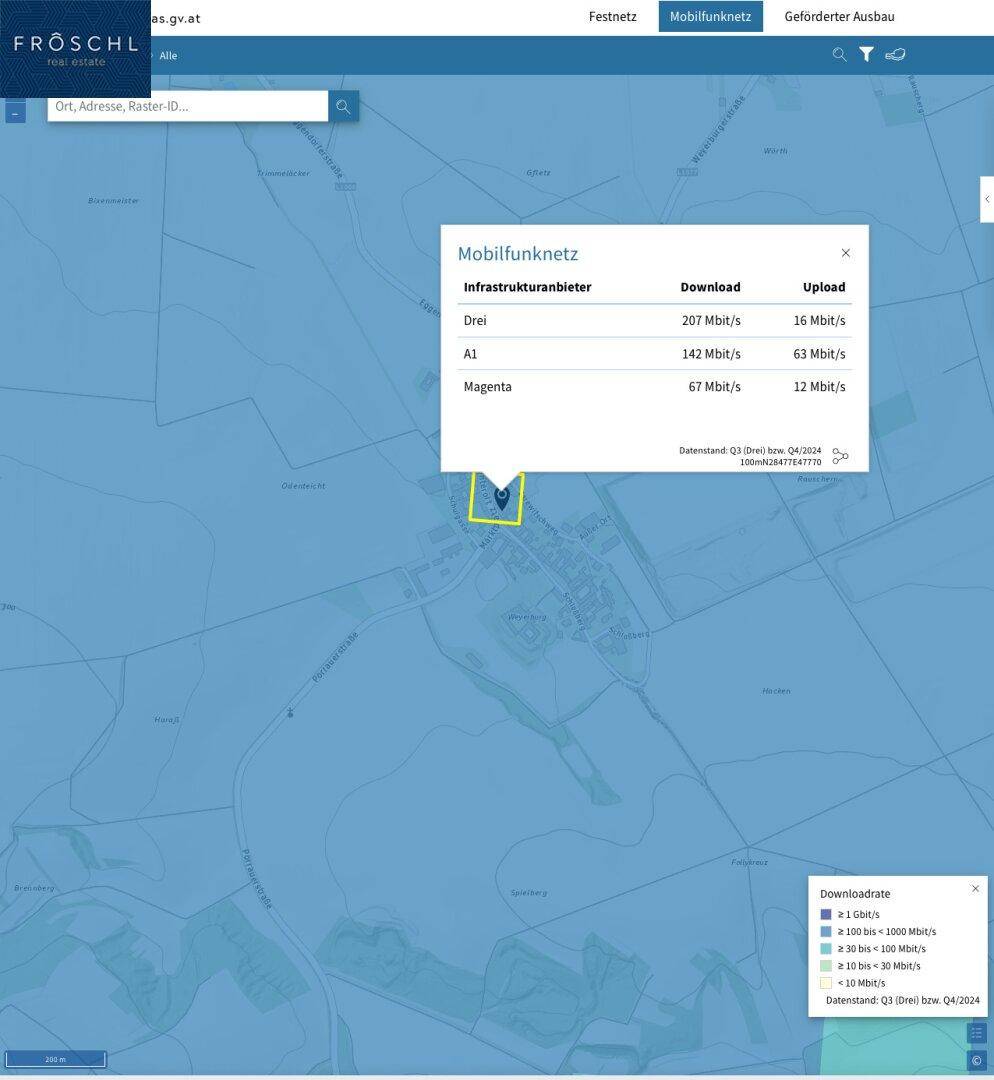Click the Ort, Adresse, Raster-ID search field
The width and height of the screenshot is (994, 1080).
[x=188, y=106]
